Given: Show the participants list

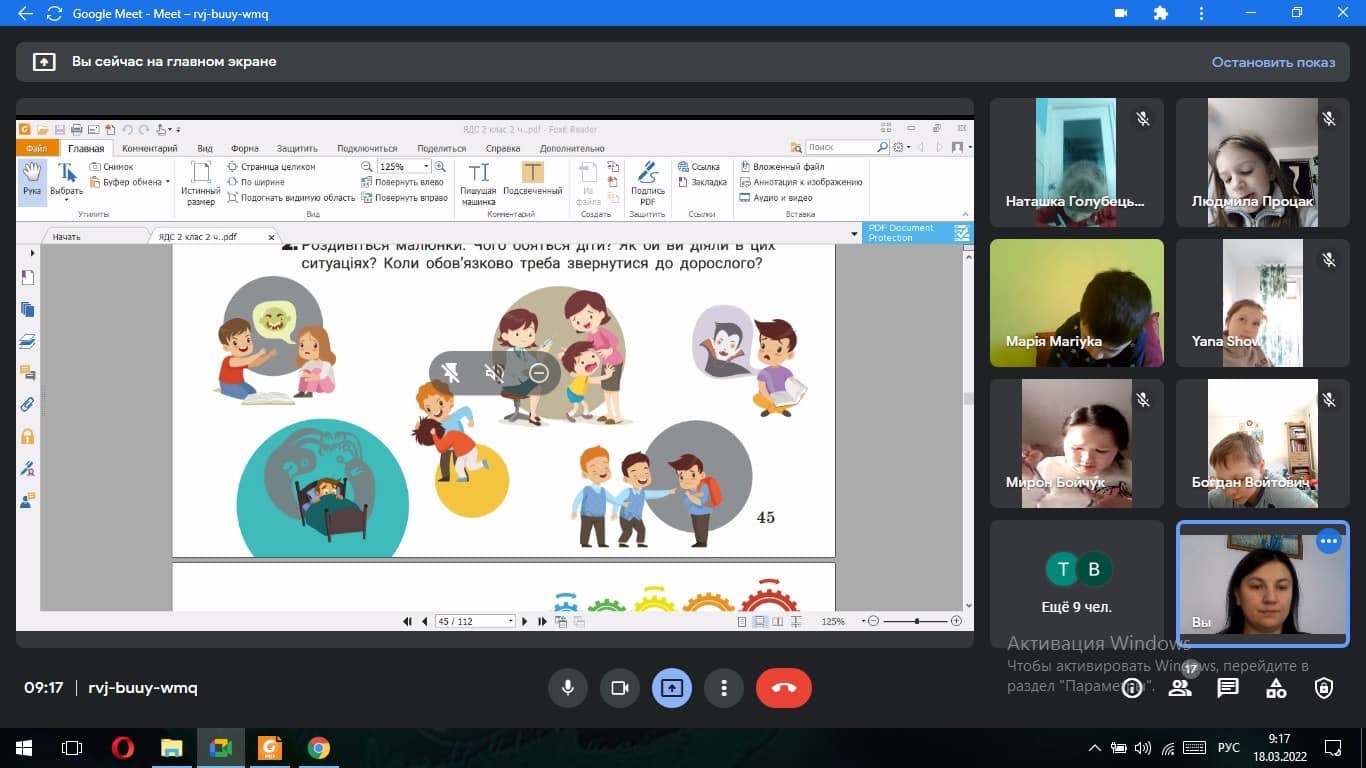Looking at the screenshot, I should click(1180, 688).
